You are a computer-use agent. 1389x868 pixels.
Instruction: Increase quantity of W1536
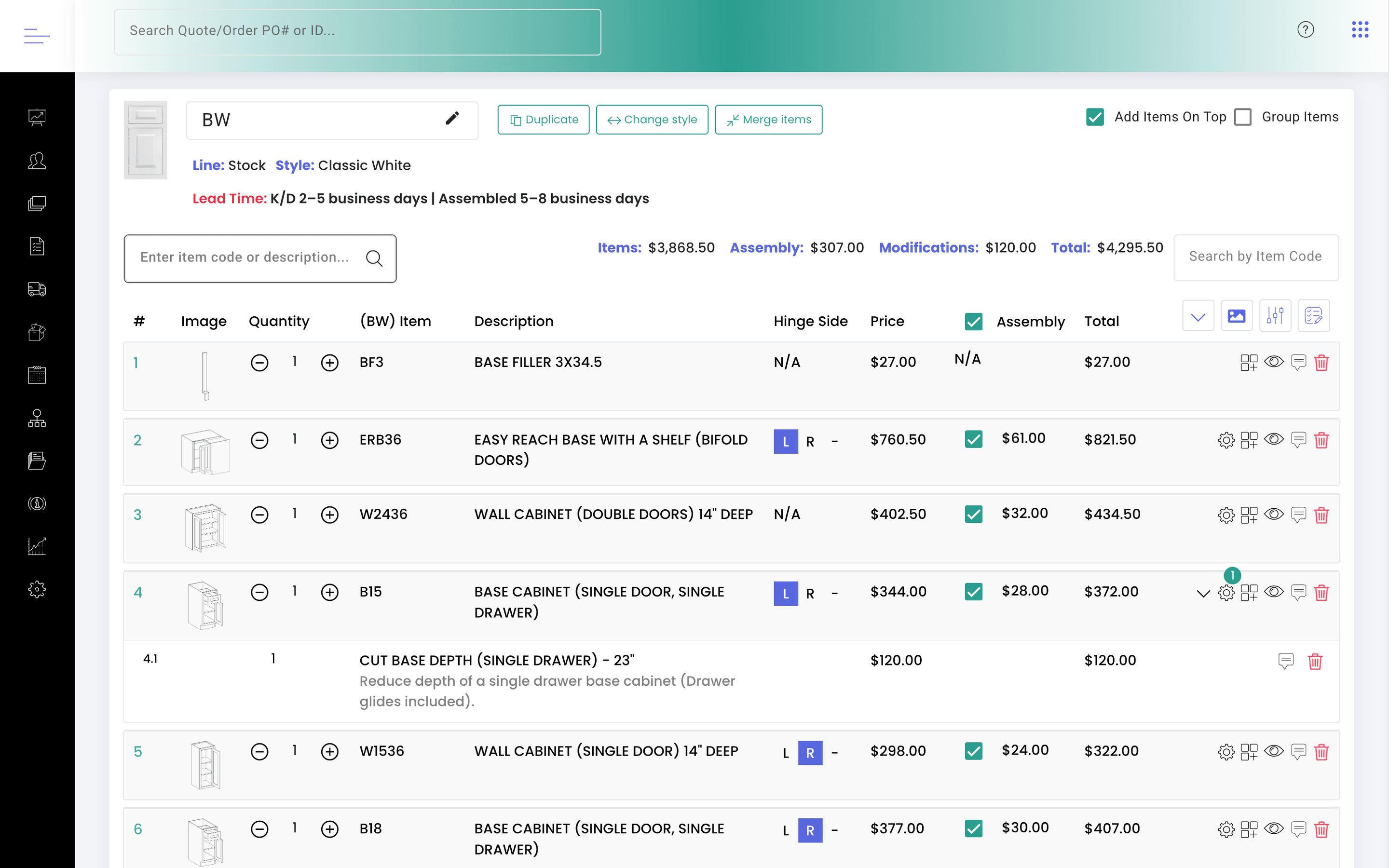329,752
